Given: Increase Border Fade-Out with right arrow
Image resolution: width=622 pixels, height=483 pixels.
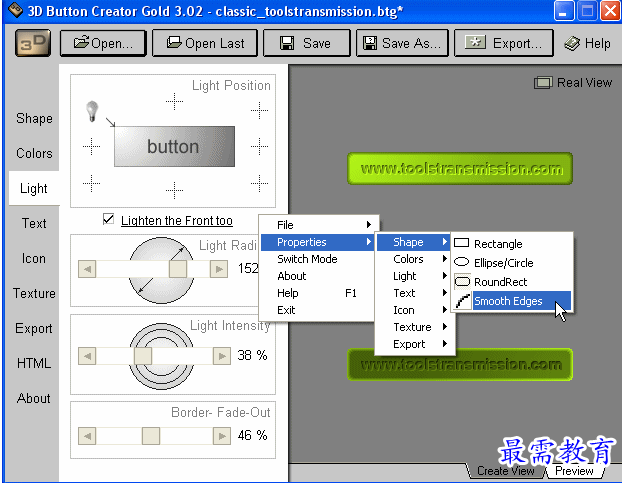Looking at the screenshot, I should 222,436.
